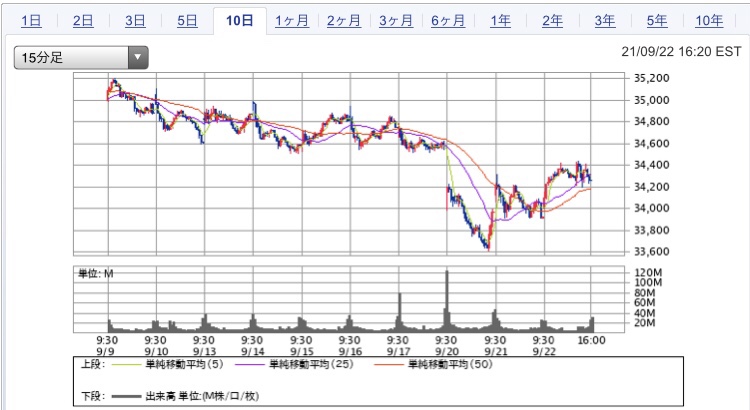Click the purple line swatch for 単純移動平均(25)

click(250, 365)
